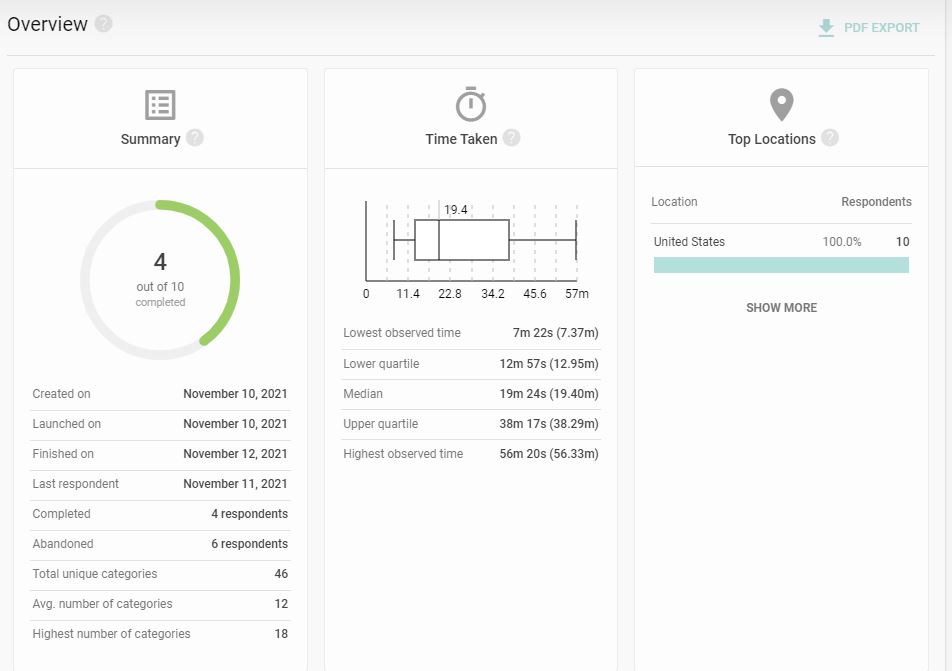Click Highest number of categories value 18
Image resolution: width=952 pixels, height=671 pixels.
tap(281, 633)
